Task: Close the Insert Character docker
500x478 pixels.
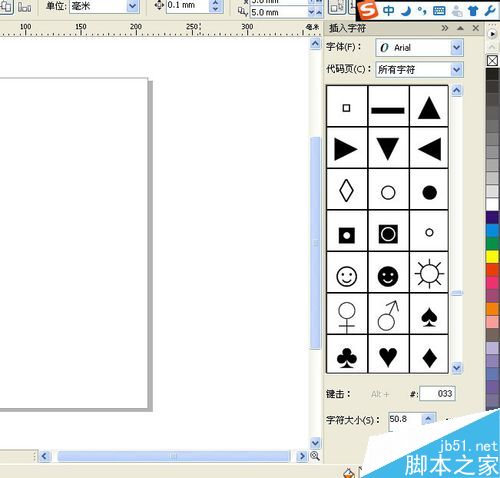Action: pos(476,28)
